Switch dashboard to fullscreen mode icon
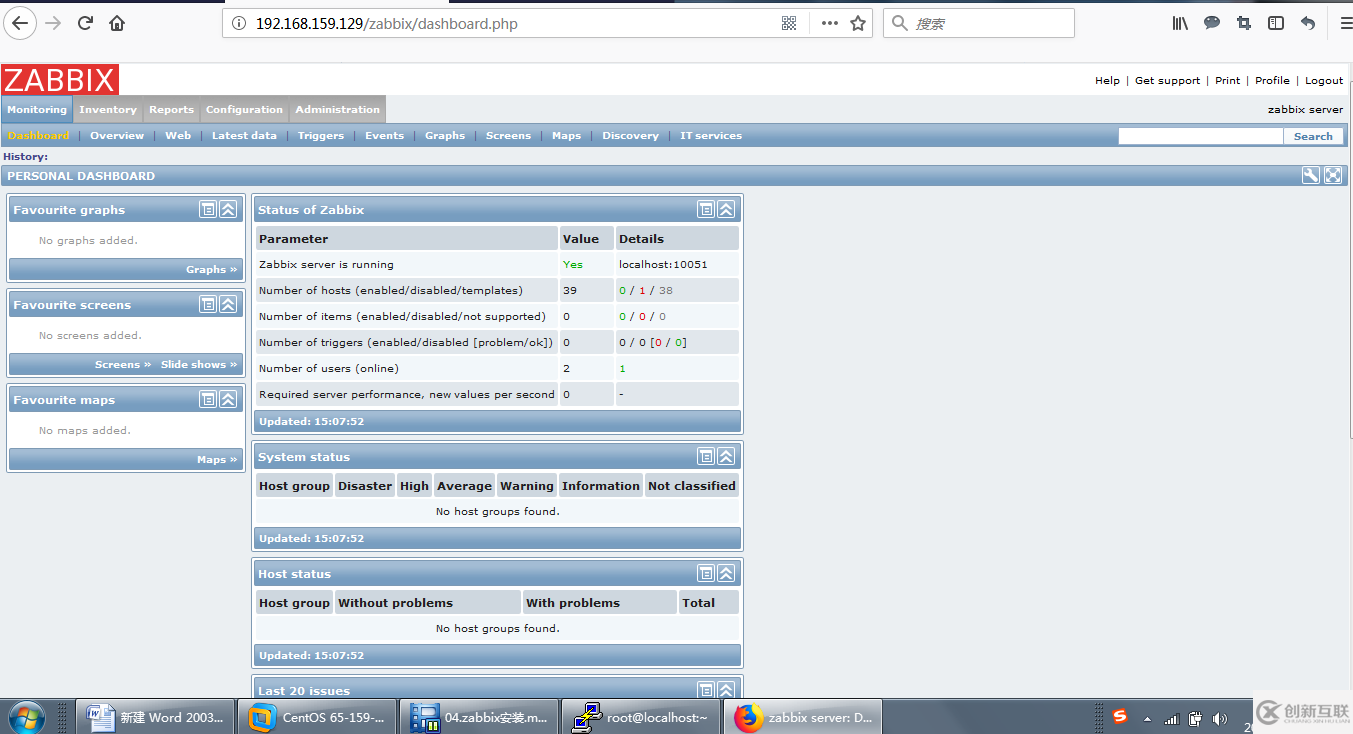The width and height of the screenshot is (1353, 734). click(1333, 175)
